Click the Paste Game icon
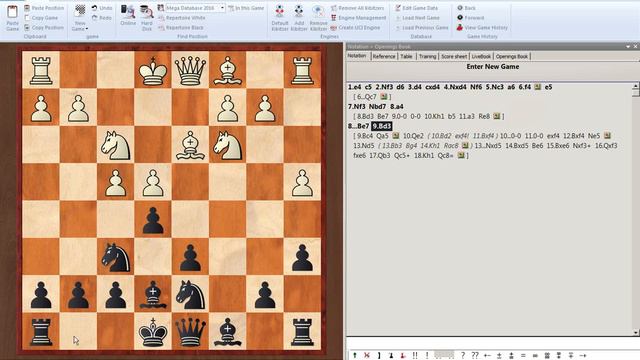 (x=12, y=17)
